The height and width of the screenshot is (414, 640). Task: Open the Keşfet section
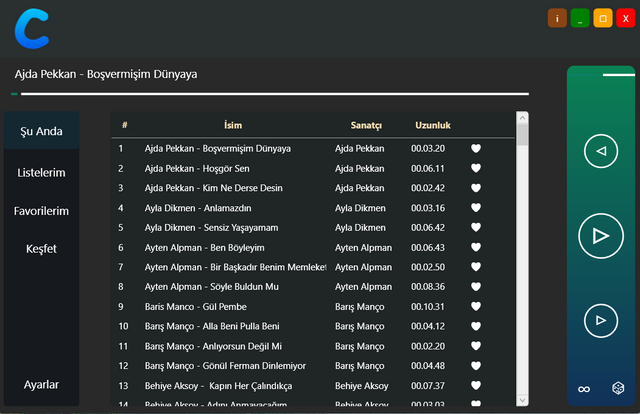click(x=42, y=249)
